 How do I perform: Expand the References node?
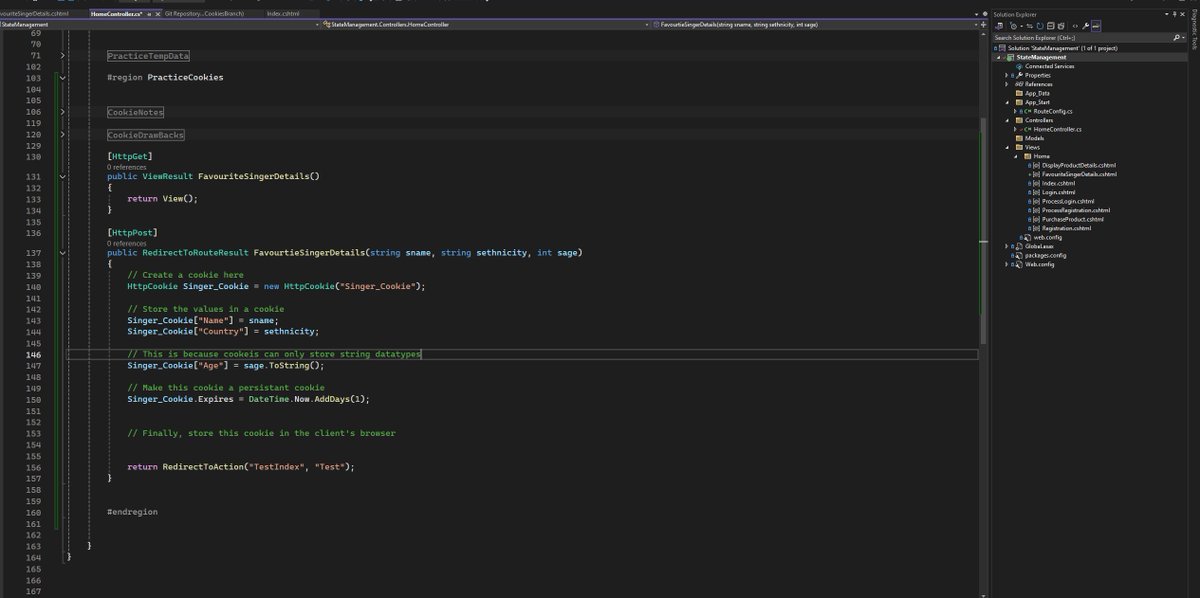[x=1008, y=84]
